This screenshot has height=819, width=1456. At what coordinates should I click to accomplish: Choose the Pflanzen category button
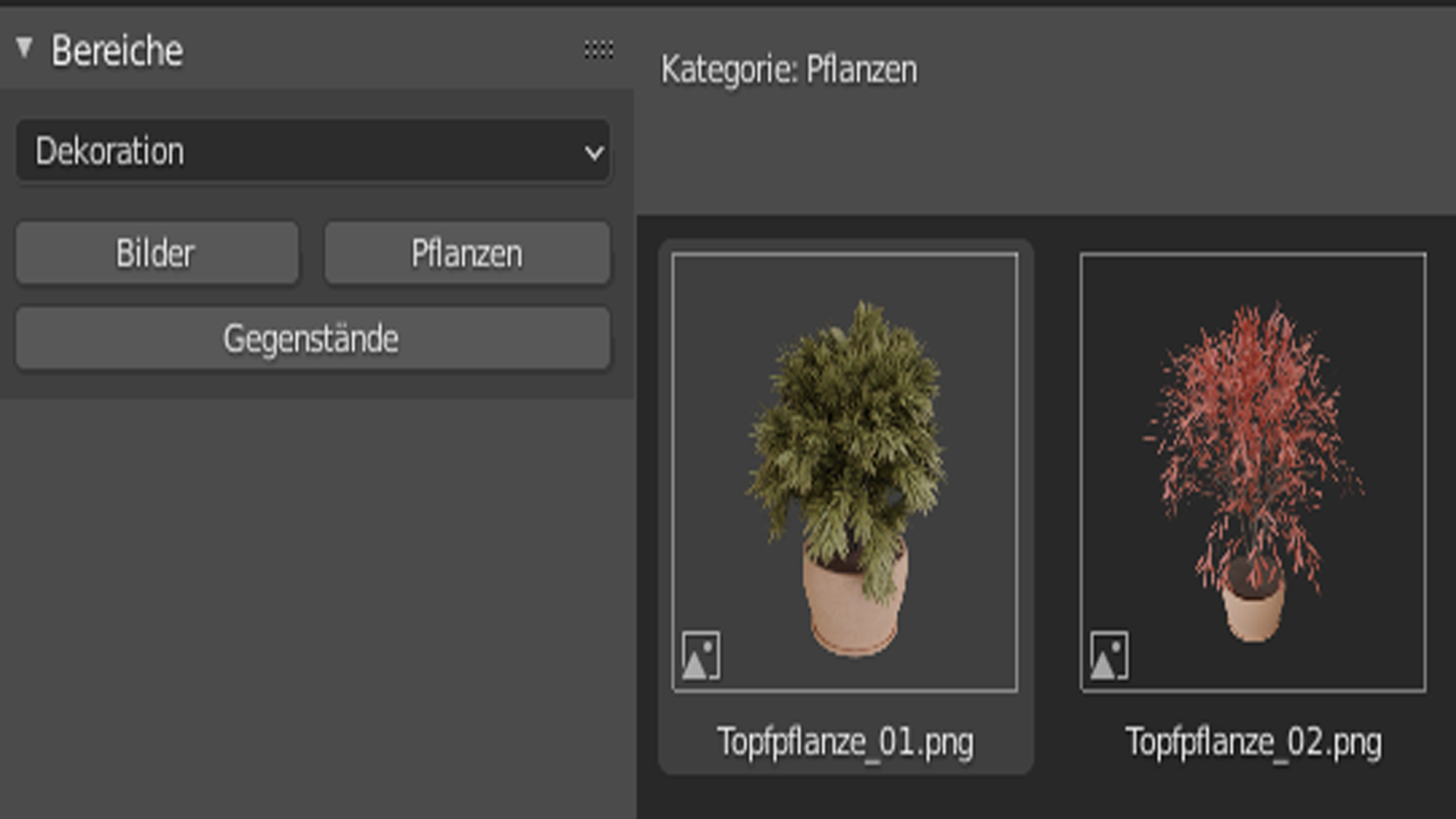(467, 253)
